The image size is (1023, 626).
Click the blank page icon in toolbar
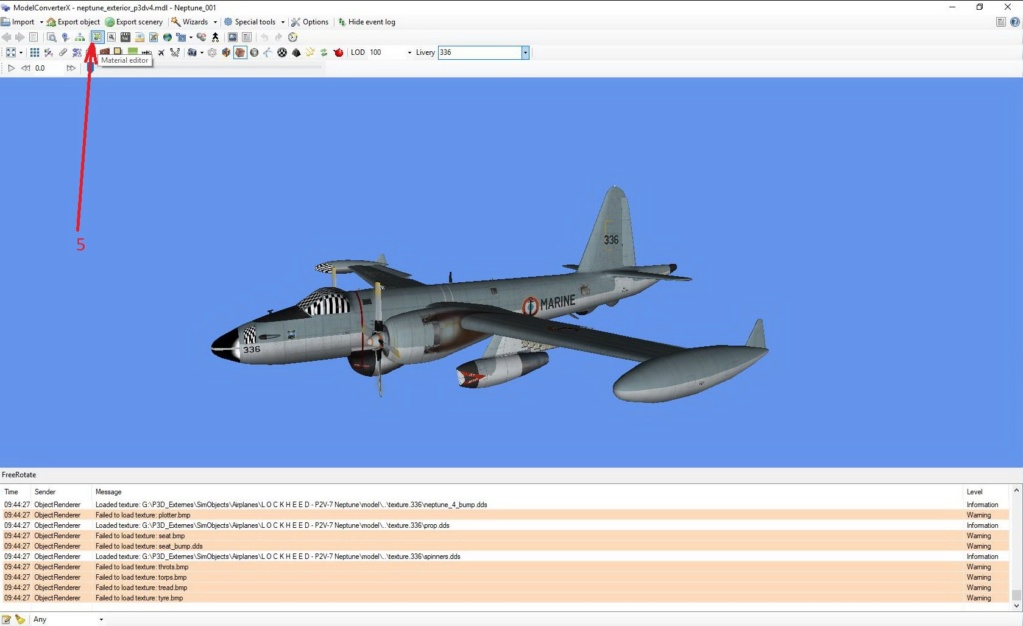coord(33,37)
